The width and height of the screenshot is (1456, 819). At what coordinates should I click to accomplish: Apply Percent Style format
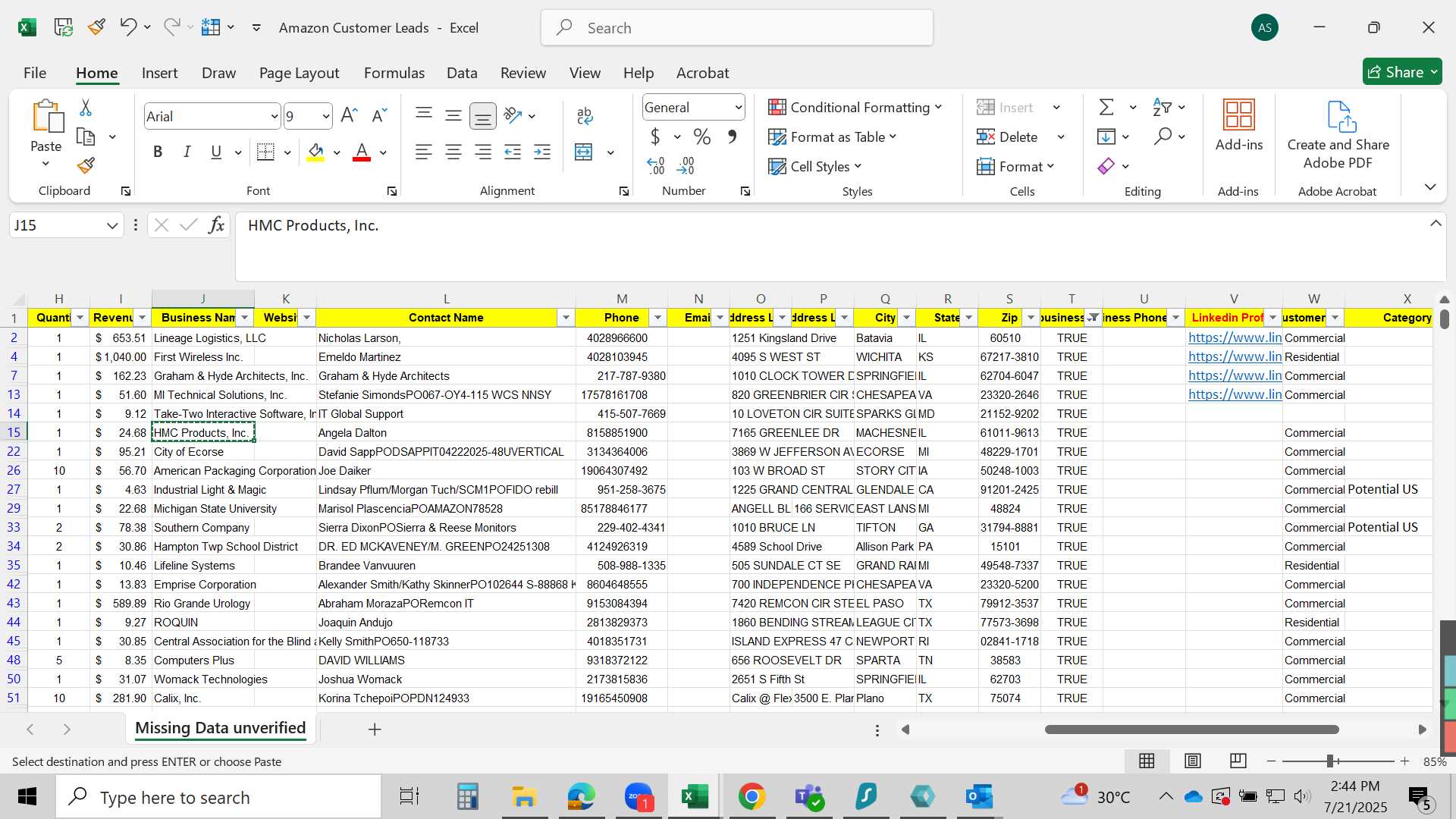(x=702, y=136)
